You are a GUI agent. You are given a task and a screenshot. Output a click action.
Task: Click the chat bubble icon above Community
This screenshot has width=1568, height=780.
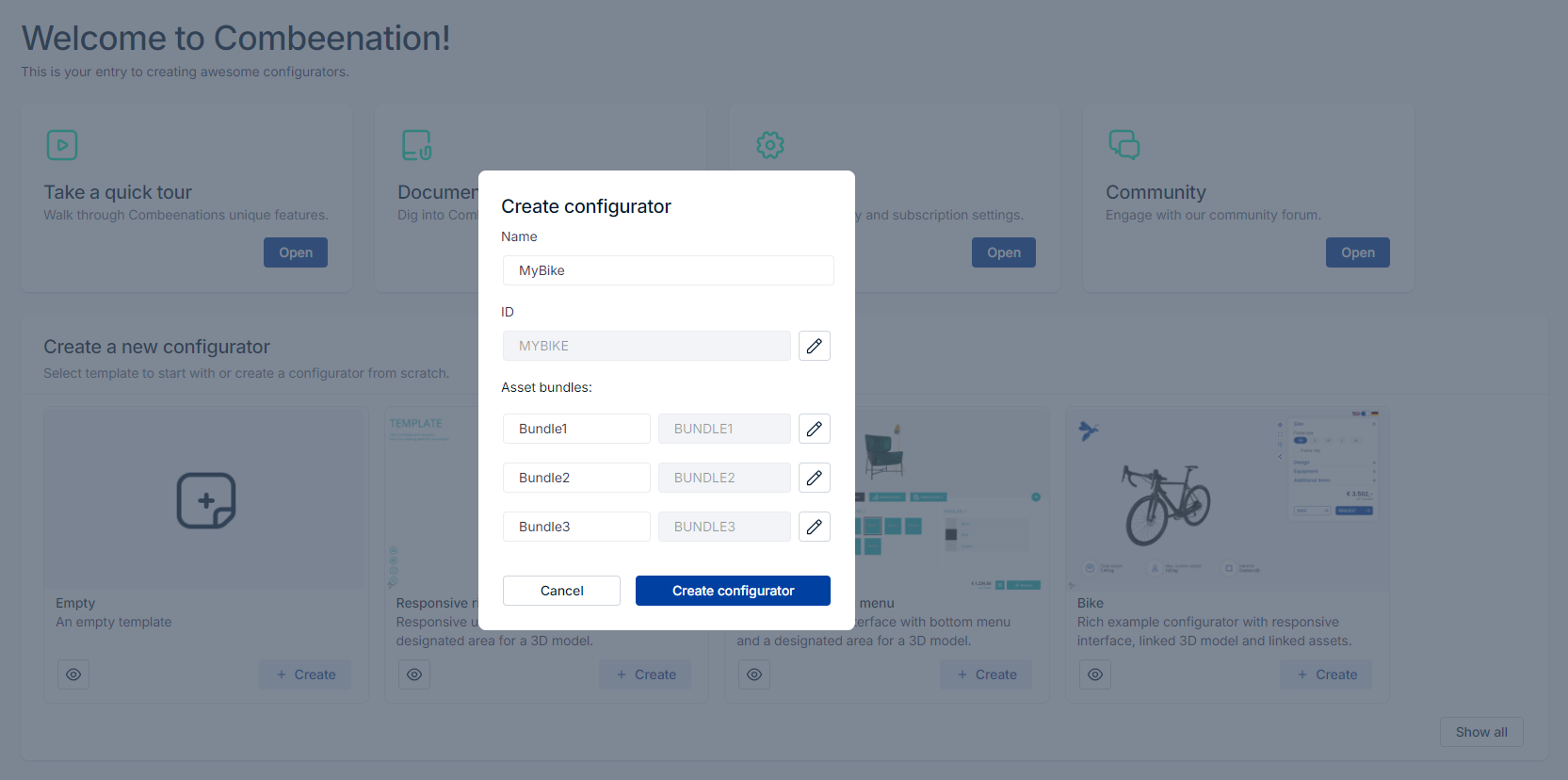coord(1123,144)
